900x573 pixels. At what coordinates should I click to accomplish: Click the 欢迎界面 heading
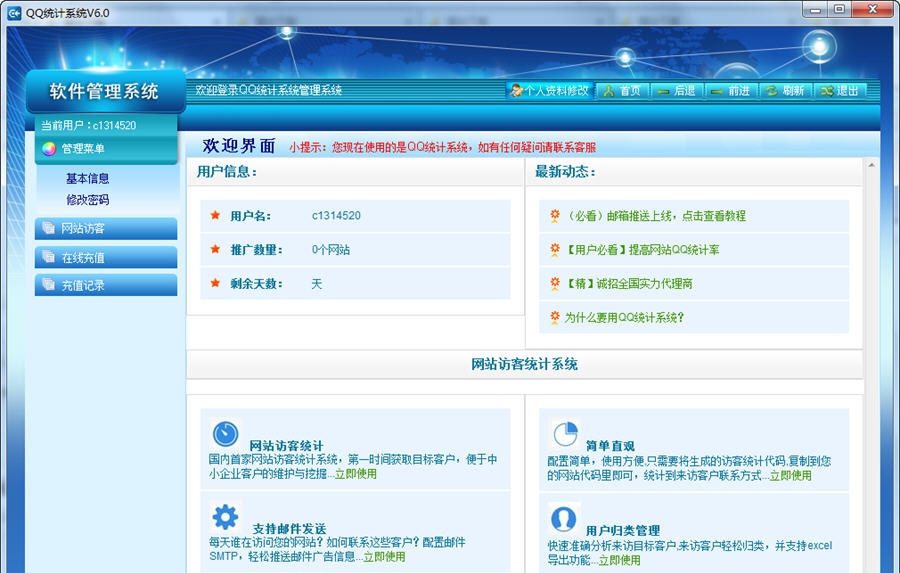tap(239, 146)
